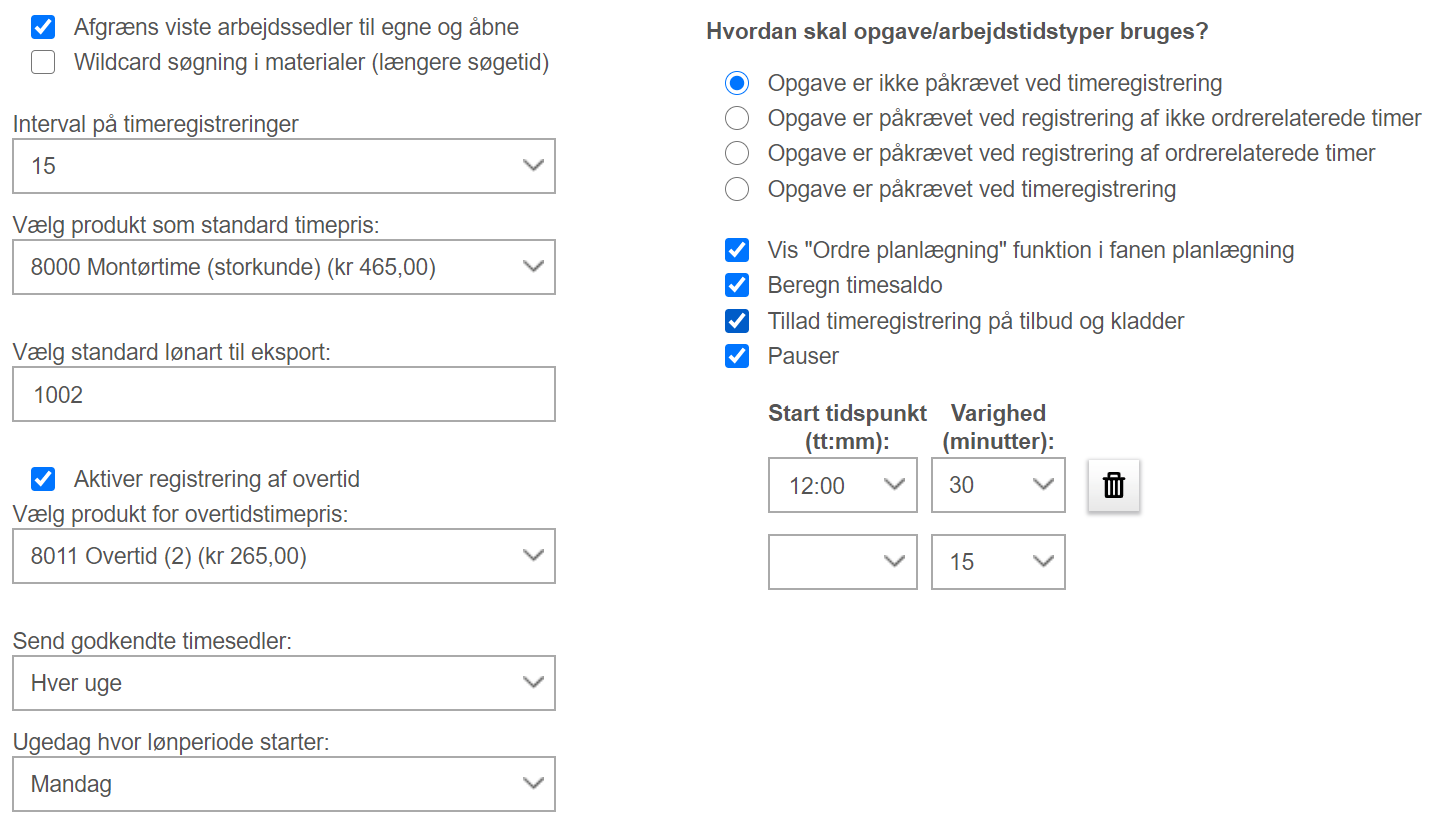
Task: Choose radio for ikke ordrerelaterede timer
Action: point(737,118)
